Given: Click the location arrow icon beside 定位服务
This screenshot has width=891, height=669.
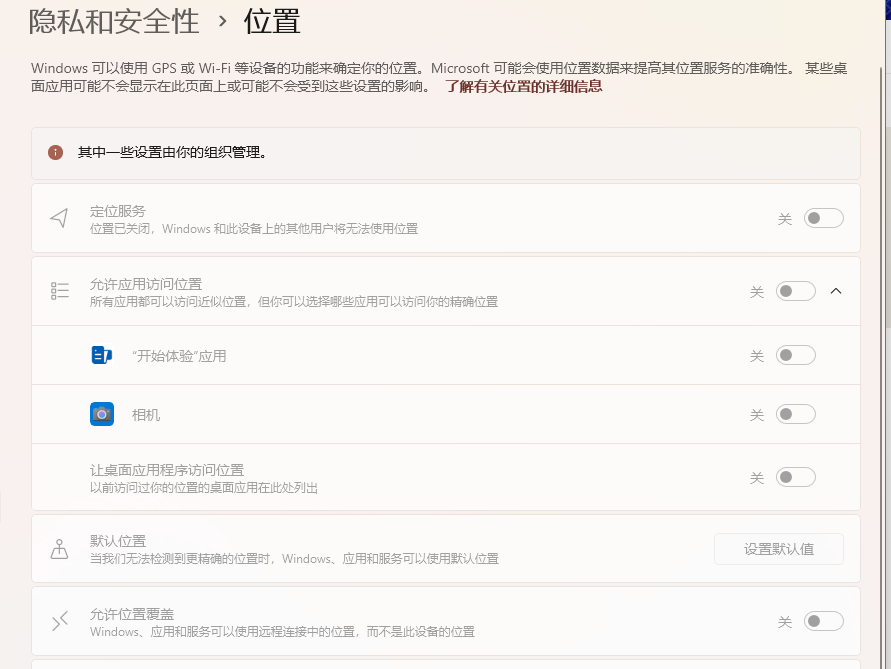Looking at the screenshot, I should pos(59,218).
